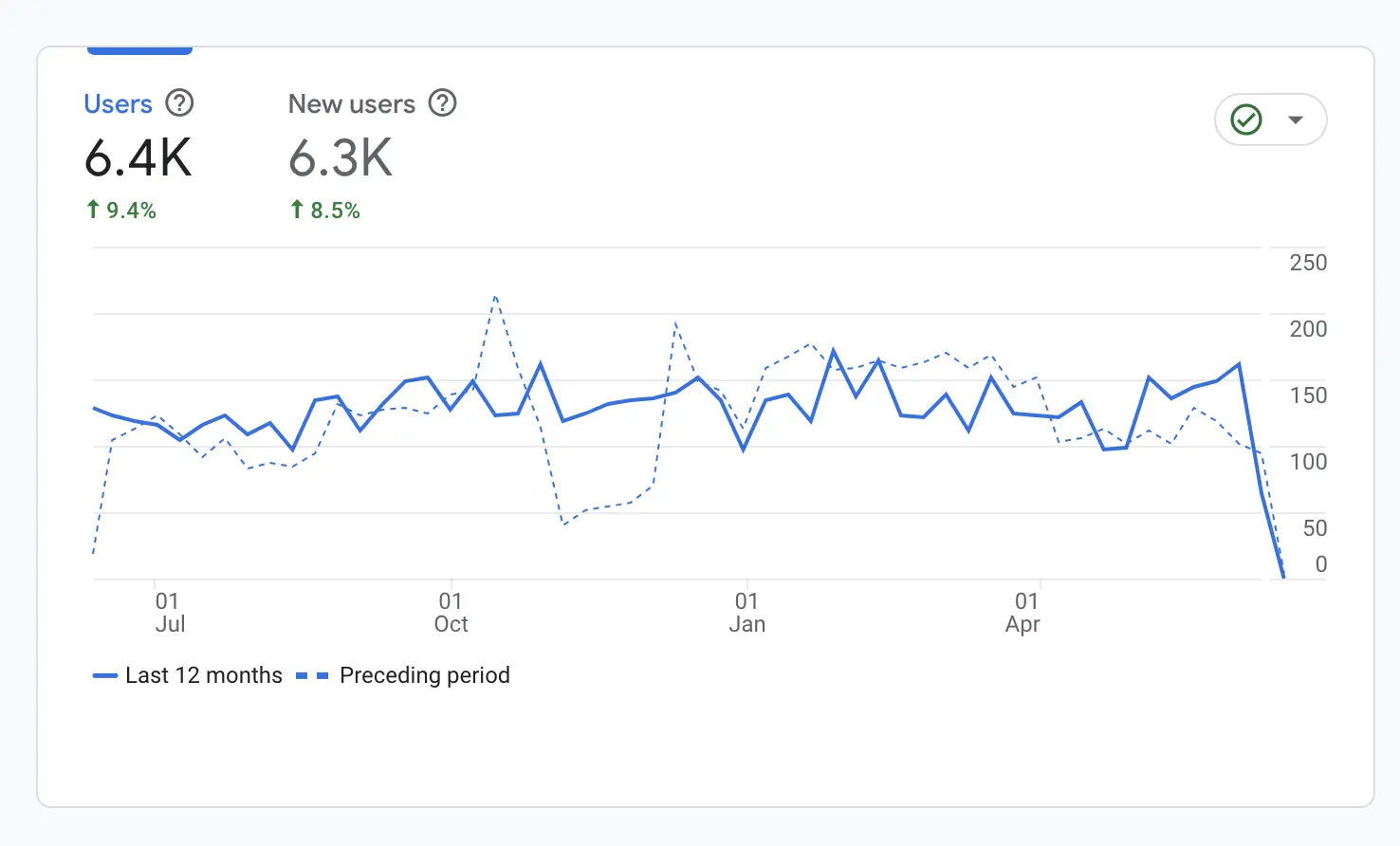Click the green upward arrow beside 9.4%
This screenshot has height=846, width=1400.
coord(92,210)
